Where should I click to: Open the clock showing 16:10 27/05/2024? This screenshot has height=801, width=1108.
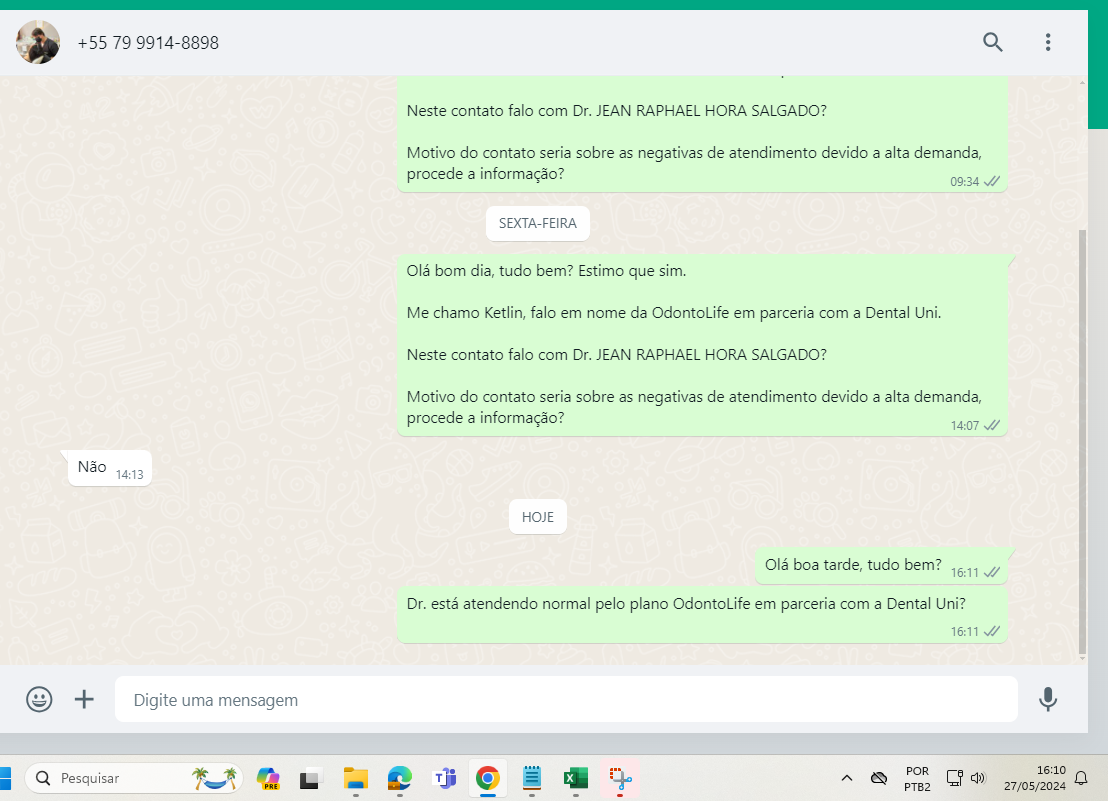click(x=1035, y=778)
